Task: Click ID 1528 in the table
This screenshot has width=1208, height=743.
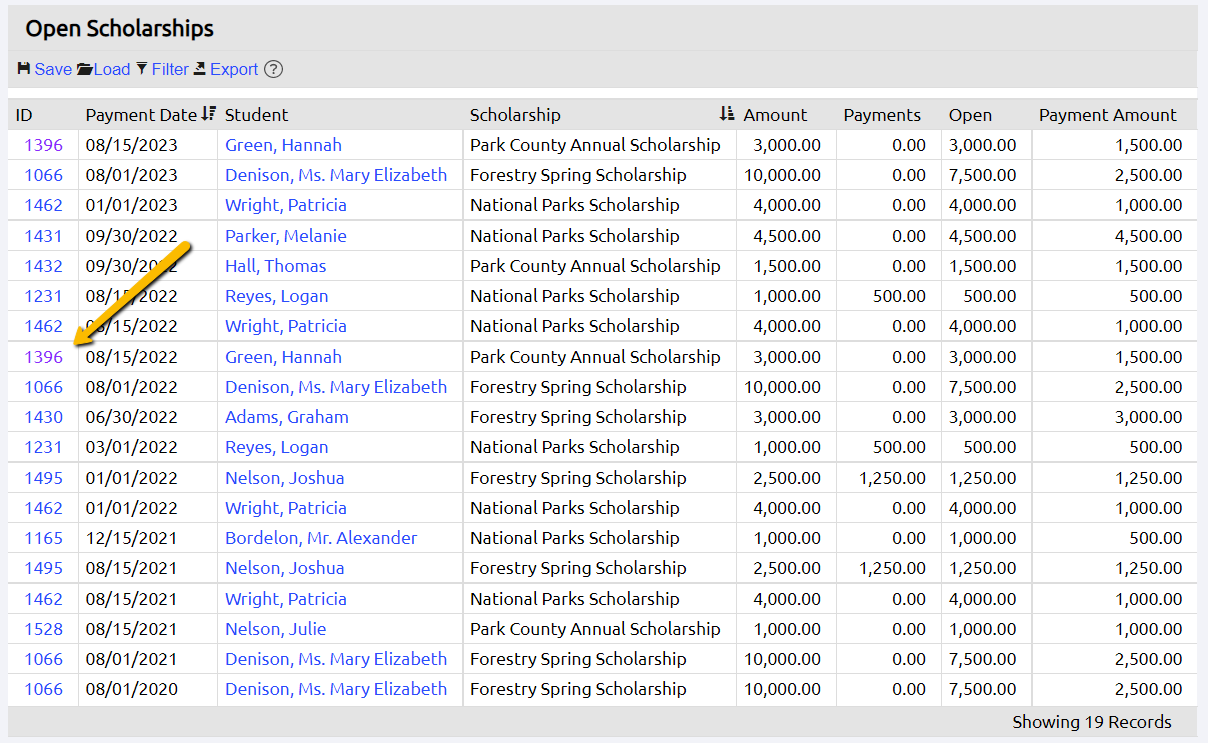Action: 43,629
